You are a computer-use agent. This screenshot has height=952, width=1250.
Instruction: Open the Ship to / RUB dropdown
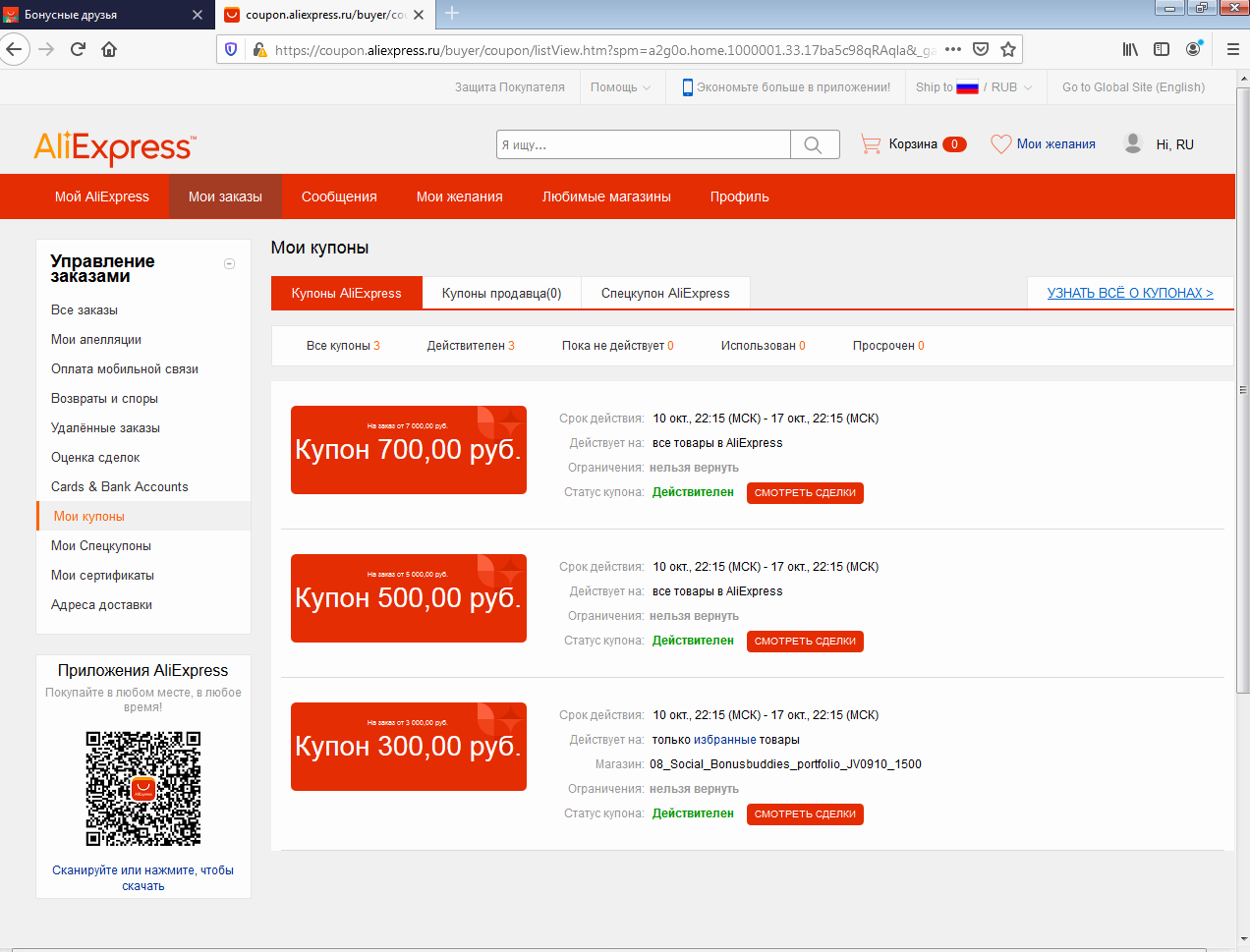(x=974, y=87)
